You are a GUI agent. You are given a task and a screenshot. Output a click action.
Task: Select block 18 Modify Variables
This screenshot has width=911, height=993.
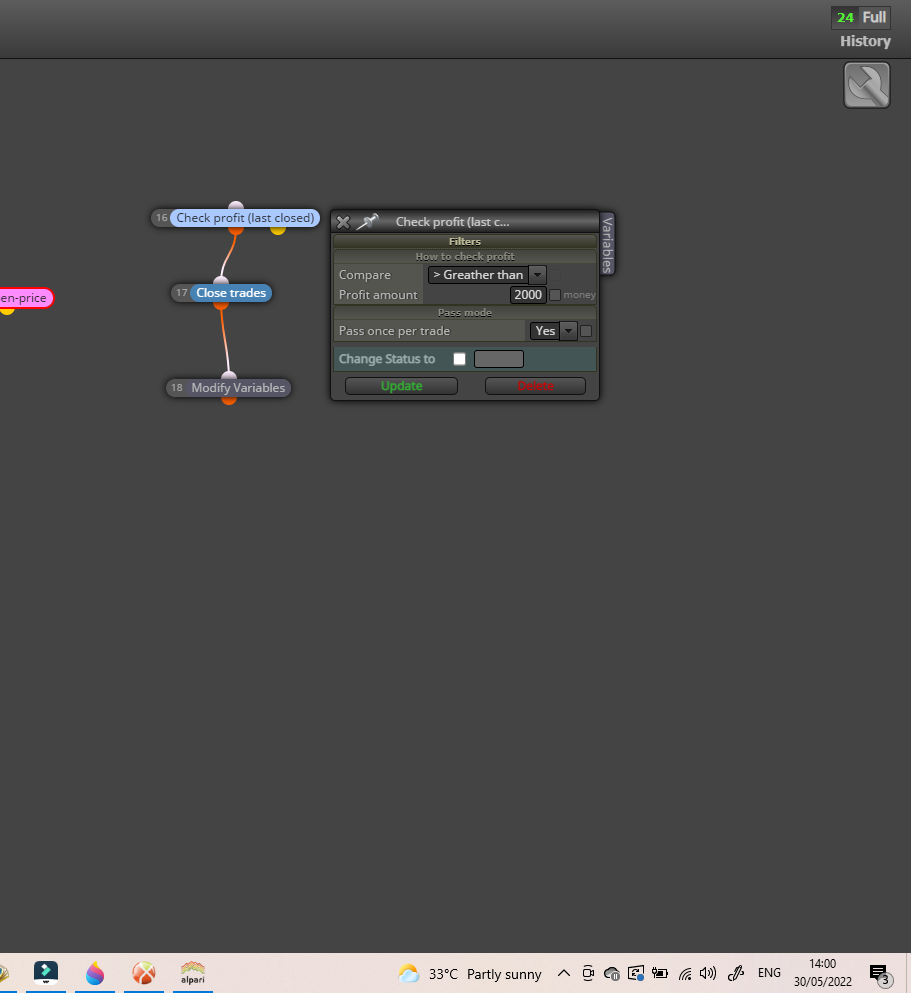click(x=237, y=388)
